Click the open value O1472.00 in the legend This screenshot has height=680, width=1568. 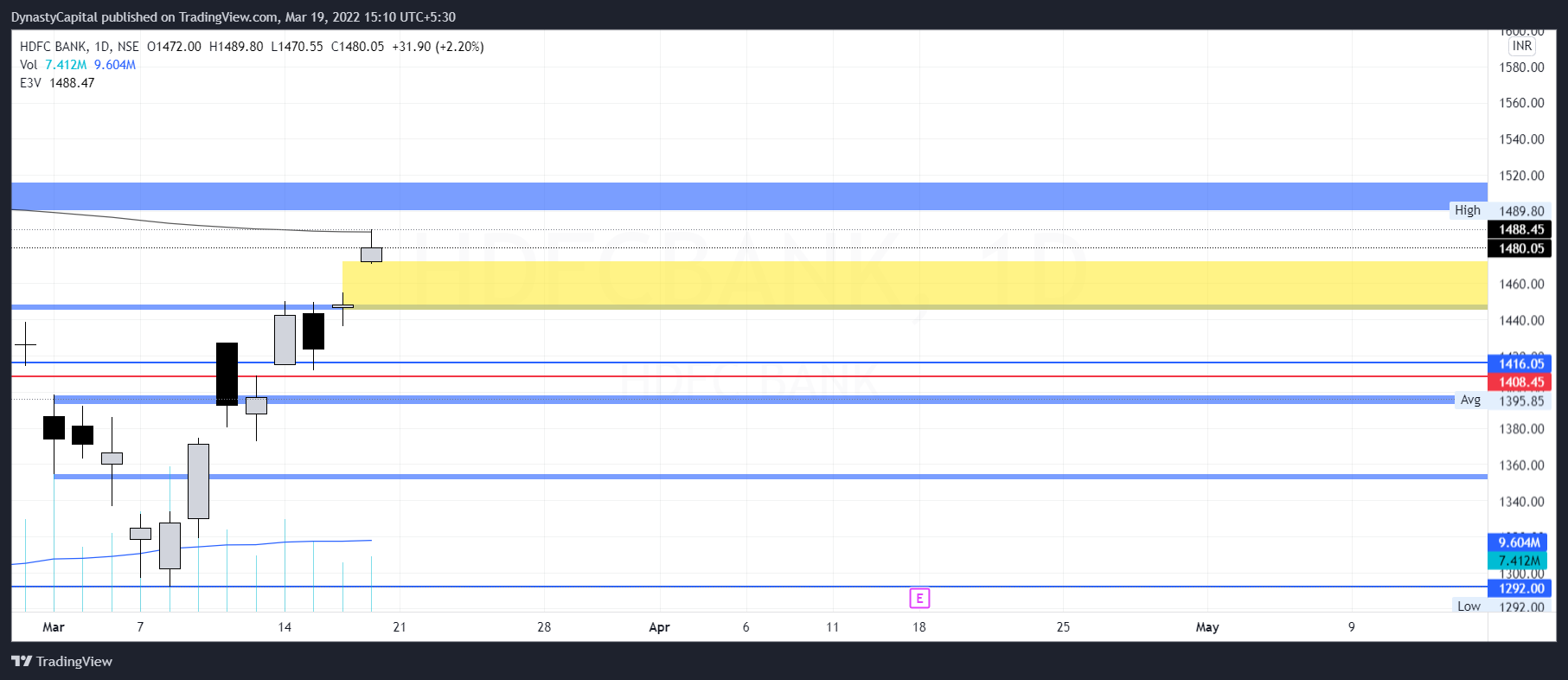(174, 47)
